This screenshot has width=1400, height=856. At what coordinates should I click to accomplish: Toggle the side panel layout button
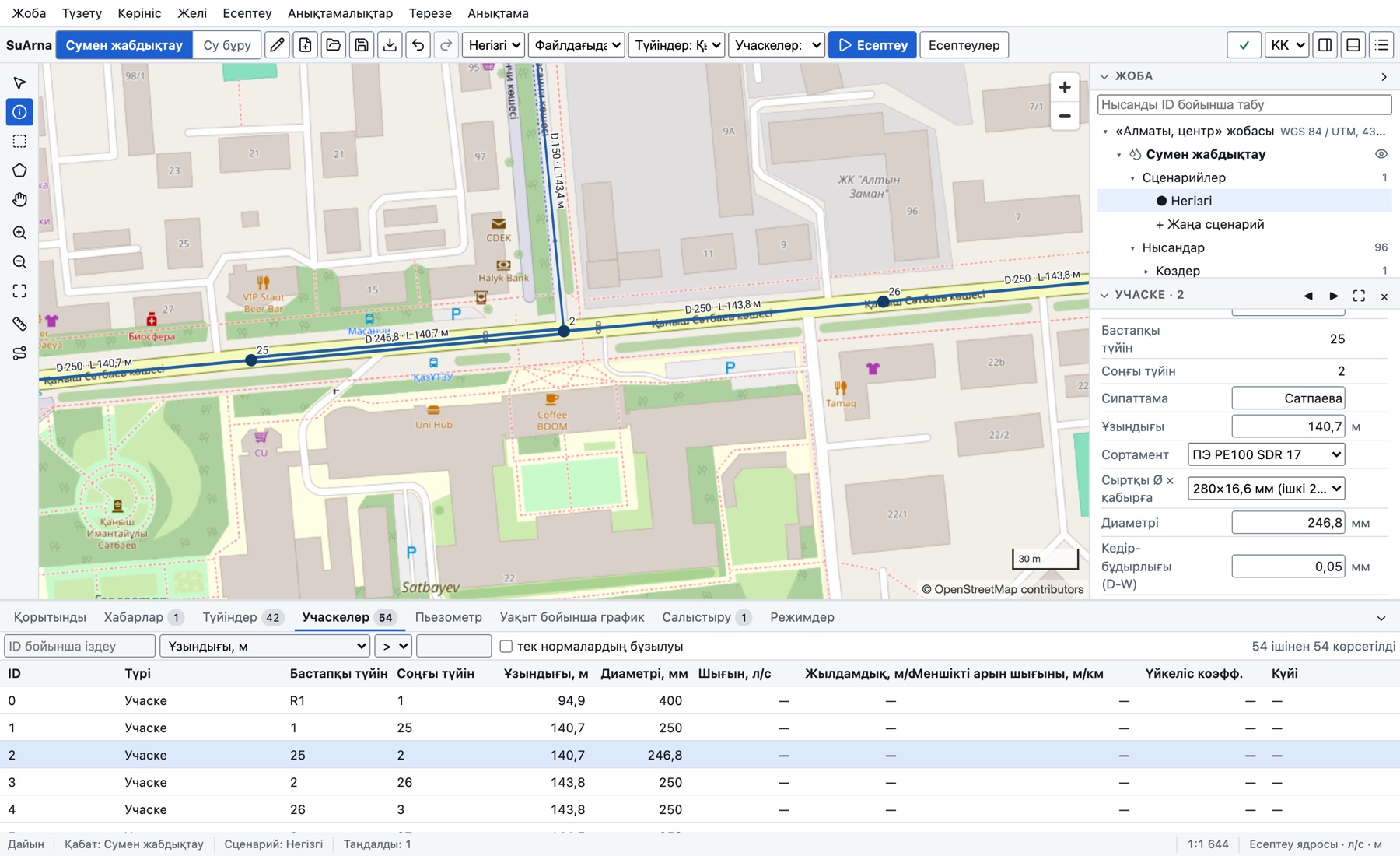point(1325,45)
